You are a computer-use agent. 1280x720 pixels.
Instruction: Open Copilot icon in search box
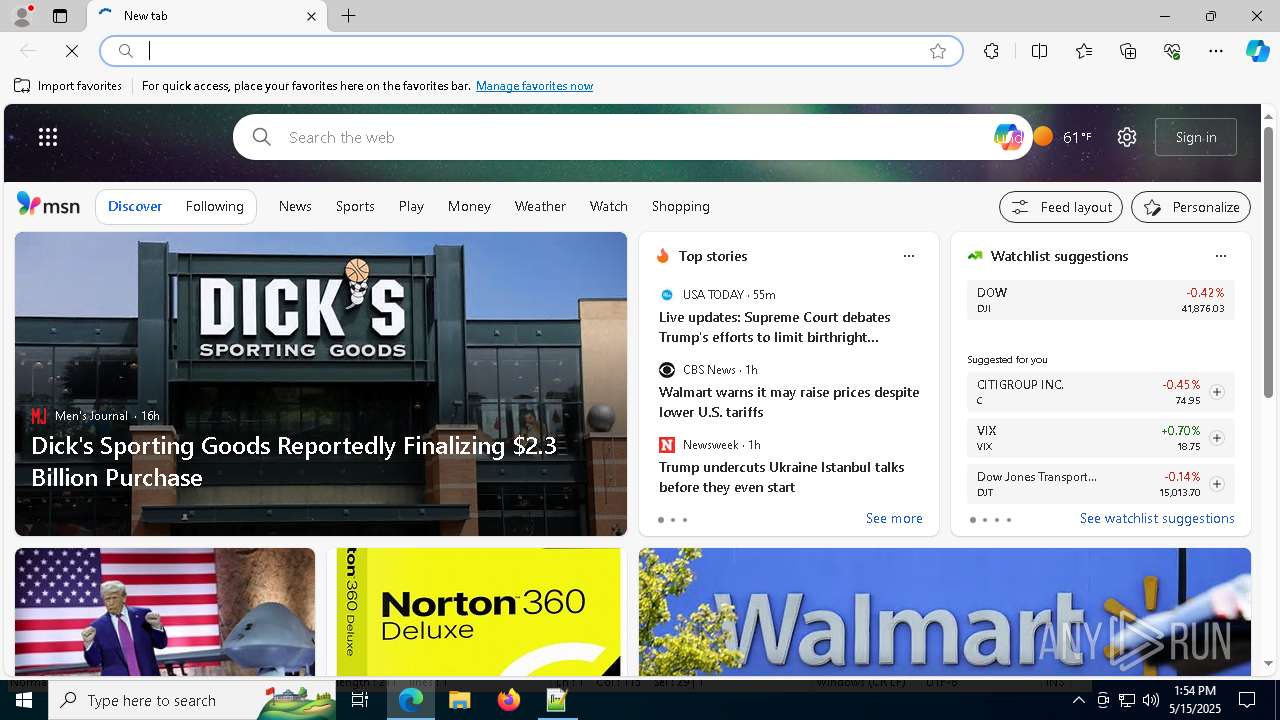[x=1007, y=137]
